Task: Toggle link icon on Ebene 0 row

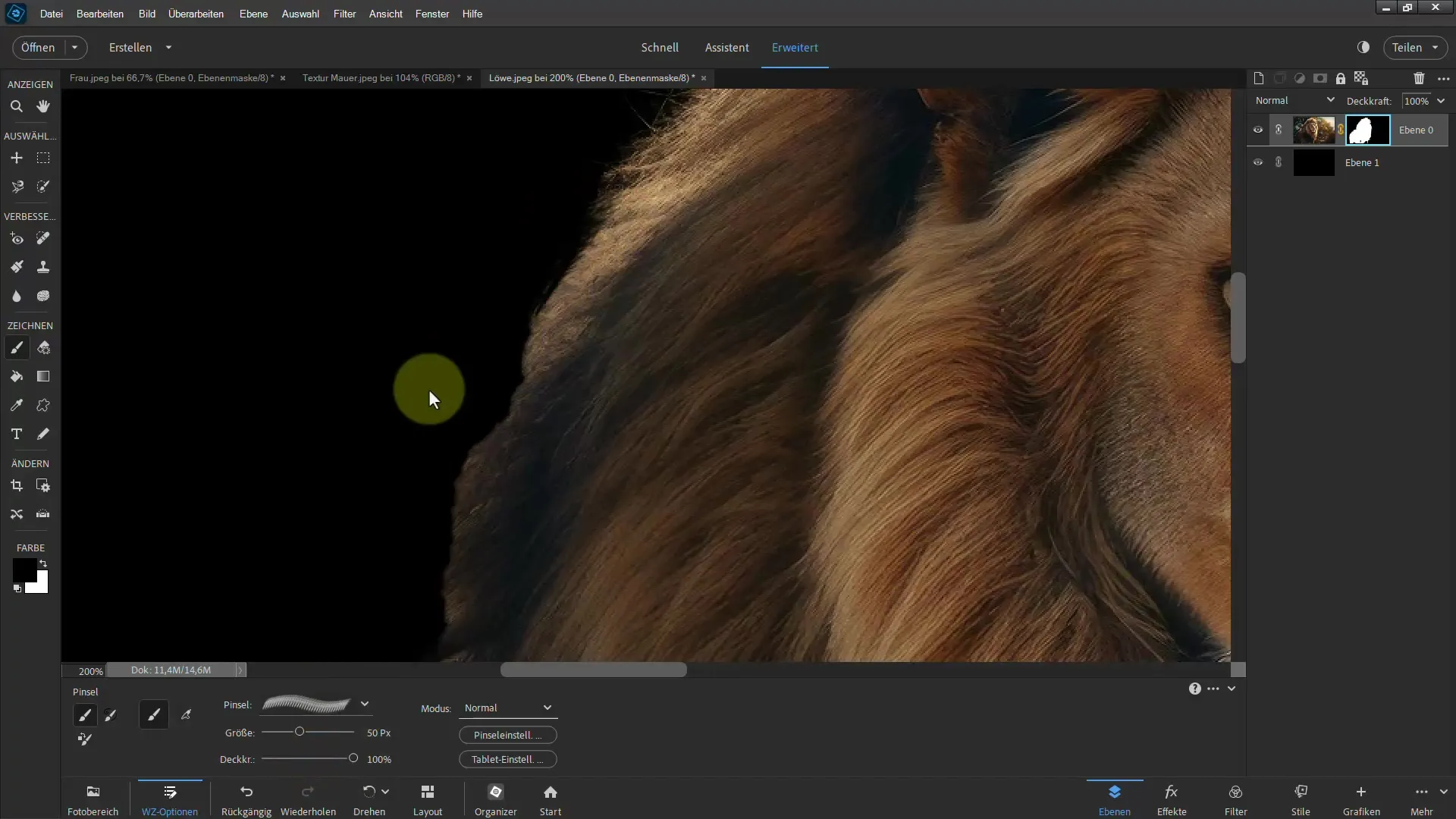Action: tap(1279, 130)
